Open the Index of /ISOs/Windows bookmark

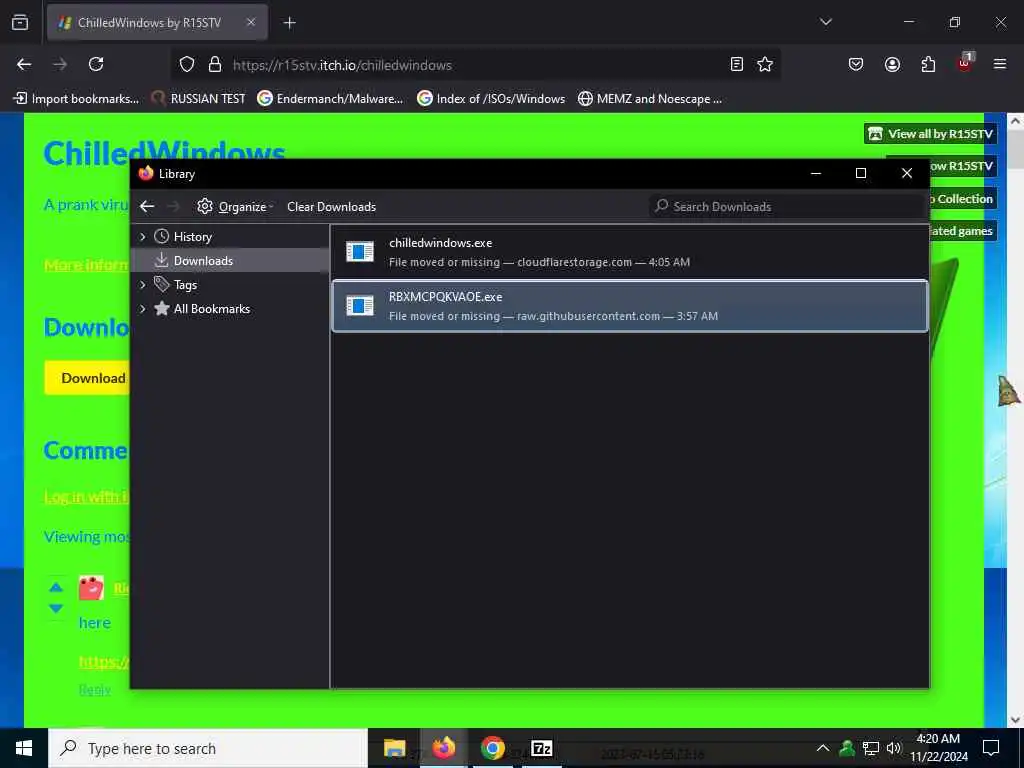(x=491, y=99)
